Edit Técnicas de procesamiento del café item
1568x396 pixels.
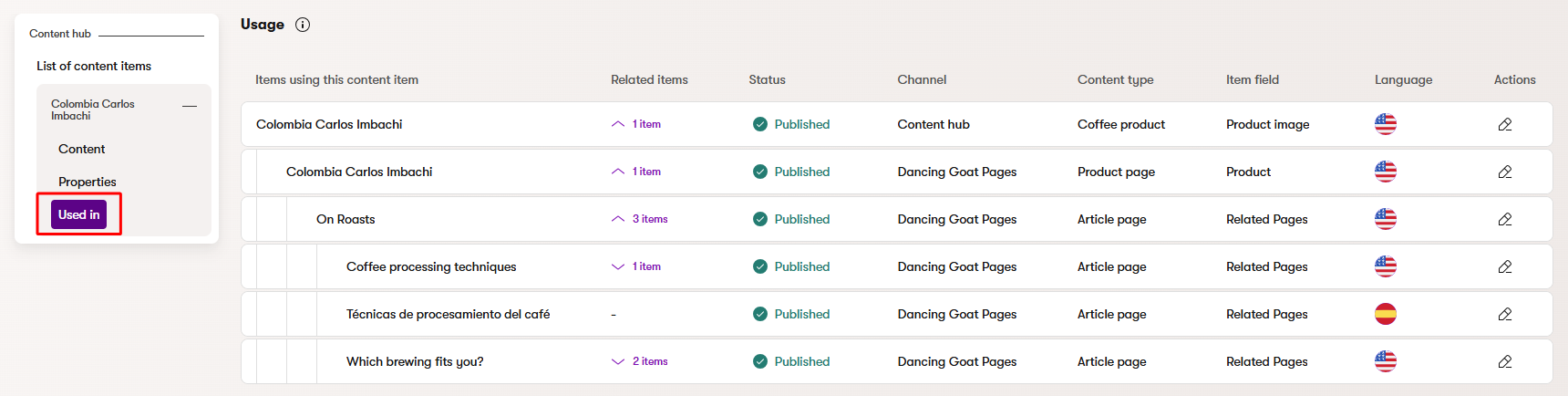tap(1504, 314)
